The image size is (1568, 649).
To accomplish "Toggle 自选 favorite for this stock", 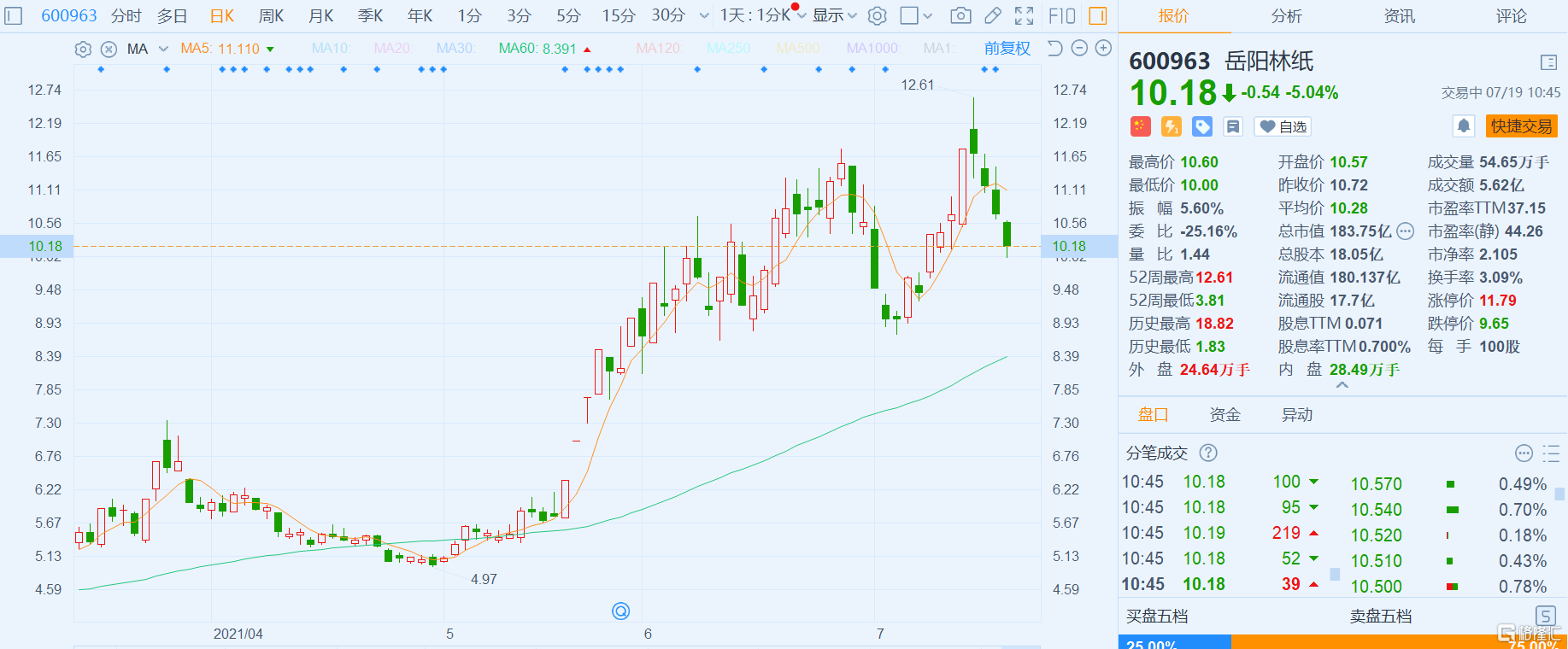I will (x=1283, y=126).
